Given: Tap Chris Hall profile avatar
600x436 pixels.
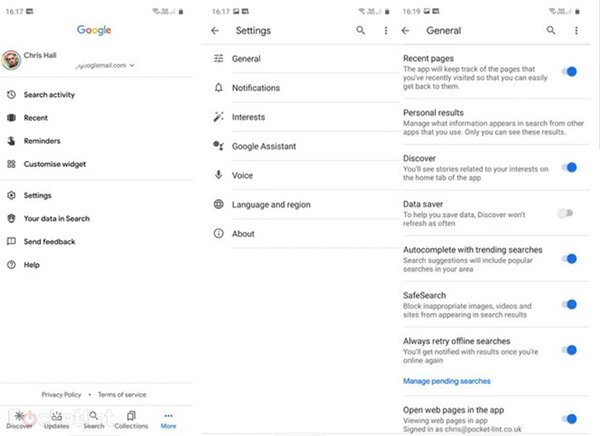Looking at the screenshot, I should click(x=11, y=60).
